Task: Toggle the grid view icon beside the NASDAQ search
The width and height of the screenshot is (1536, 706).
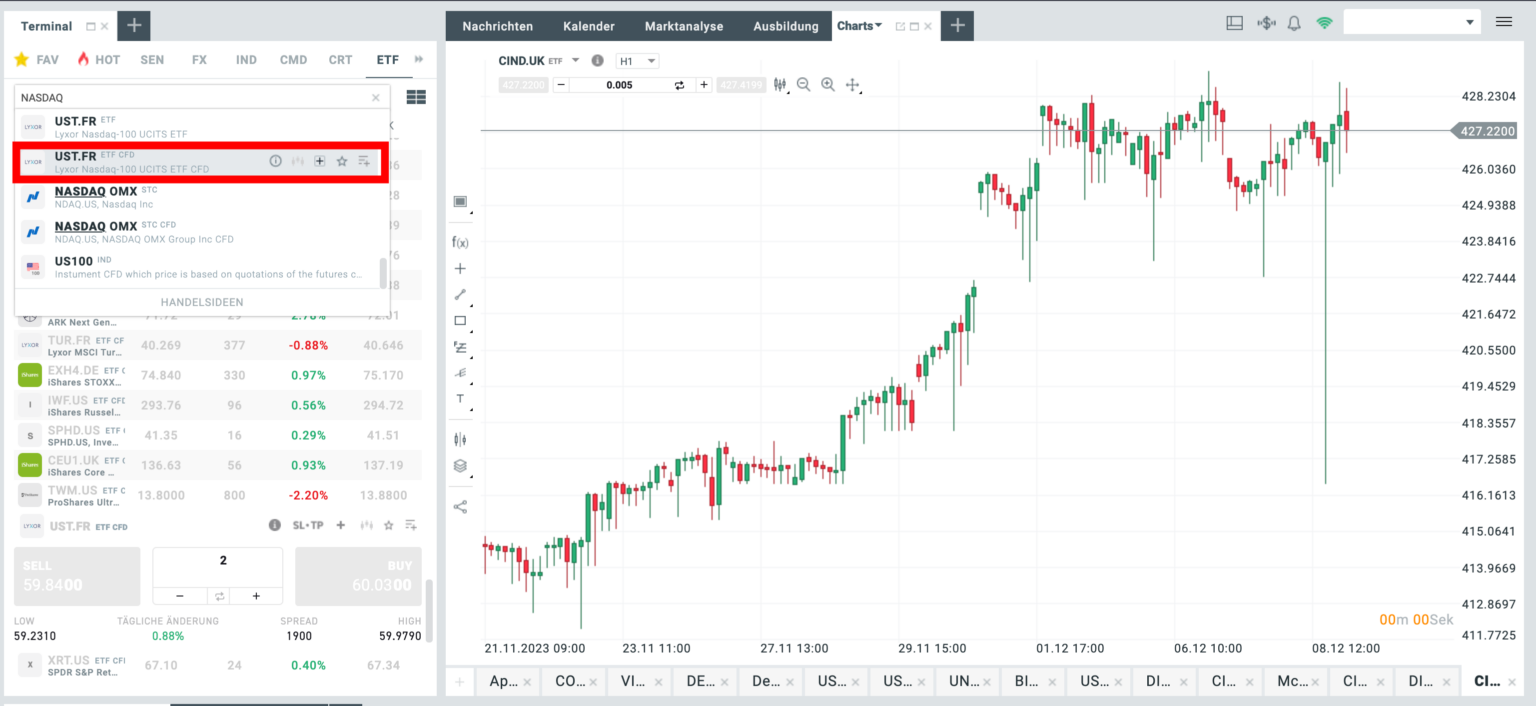Action: point(416,96)
